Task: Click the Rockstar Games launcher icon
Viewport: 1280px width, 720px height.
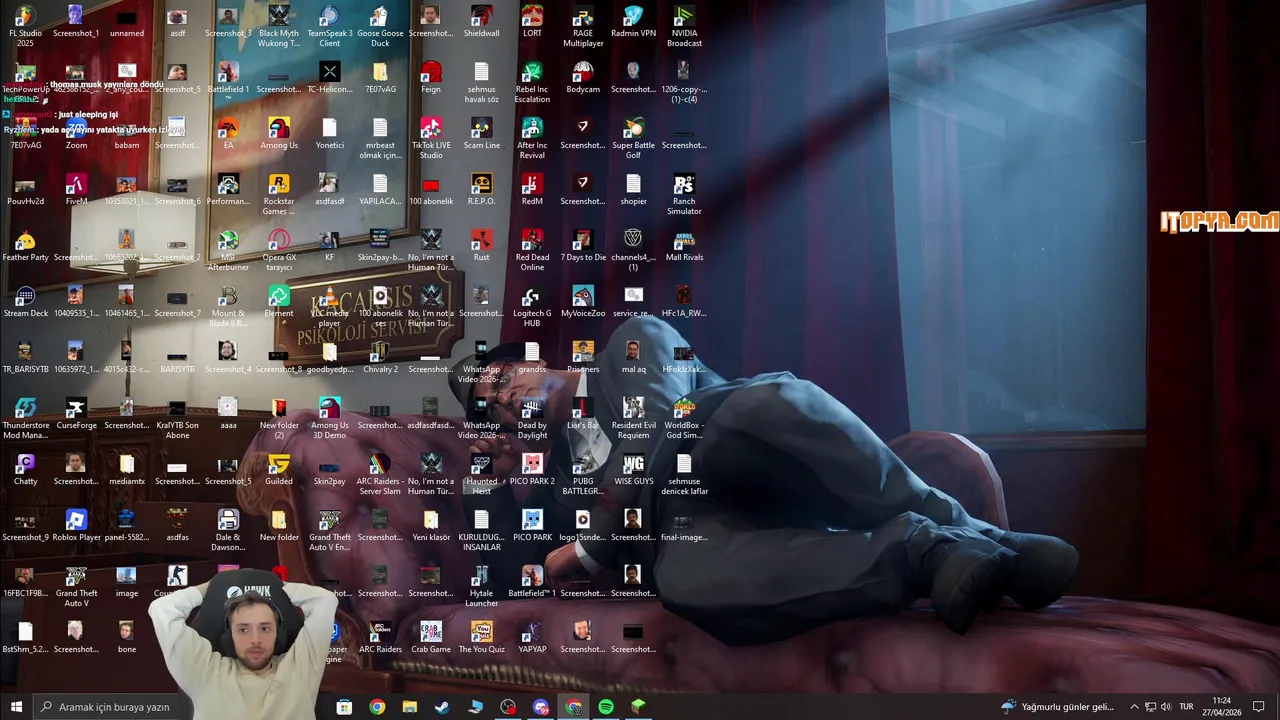Action: 279,194
